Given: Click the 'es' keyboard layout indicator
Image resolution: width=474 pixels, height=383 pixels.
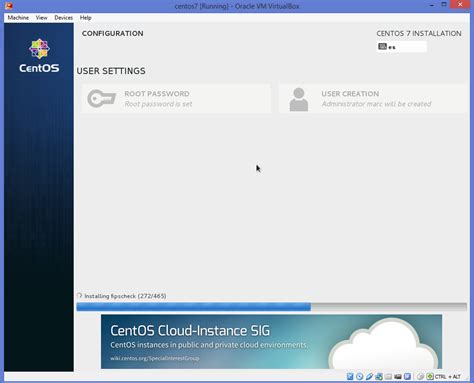Looking at the screenshot, I should pyautogui.click(x=401, y=47).
